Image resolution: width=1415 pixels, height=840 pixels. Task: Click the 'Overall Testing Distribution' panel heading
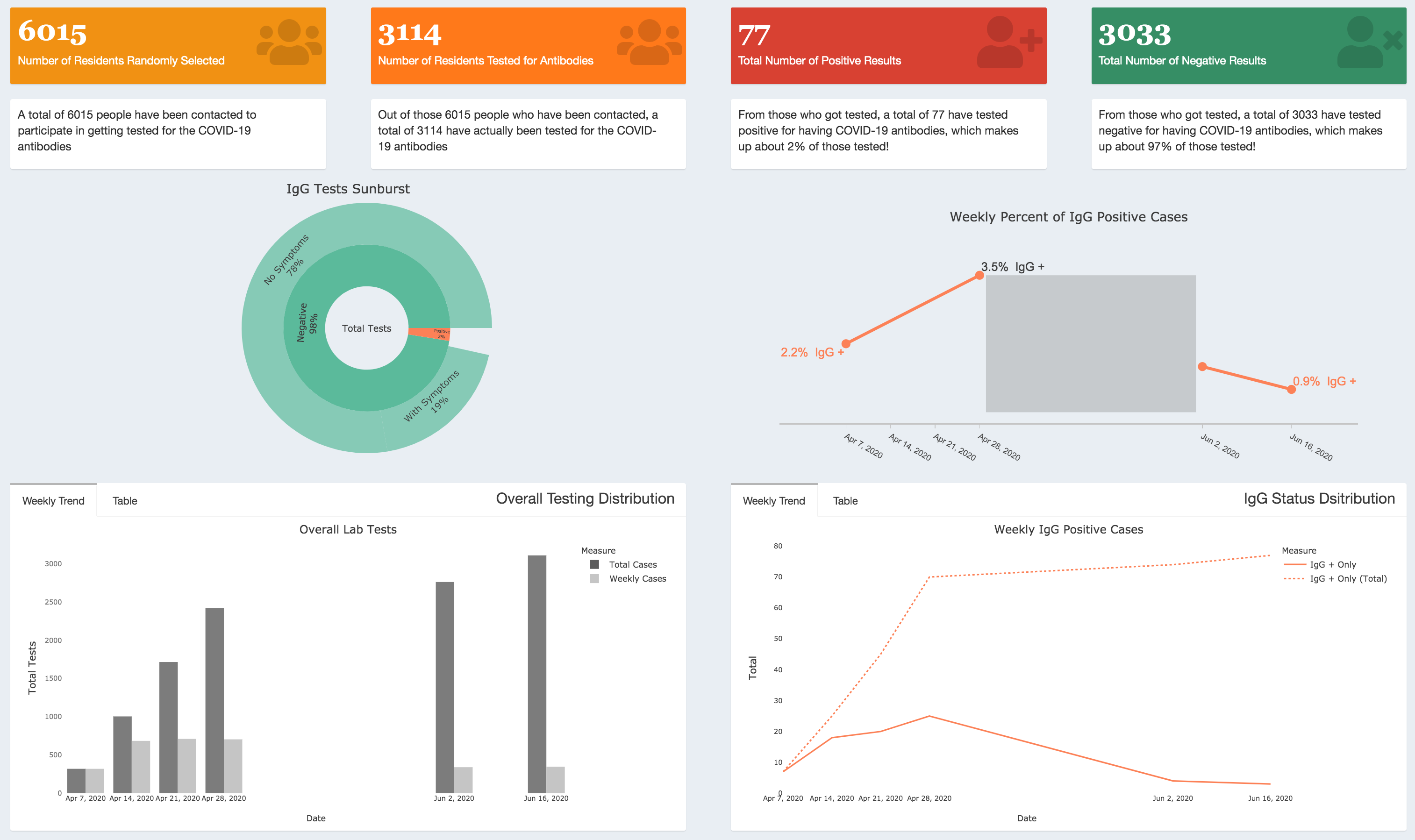pyautogui.click(x=585, y=498)
